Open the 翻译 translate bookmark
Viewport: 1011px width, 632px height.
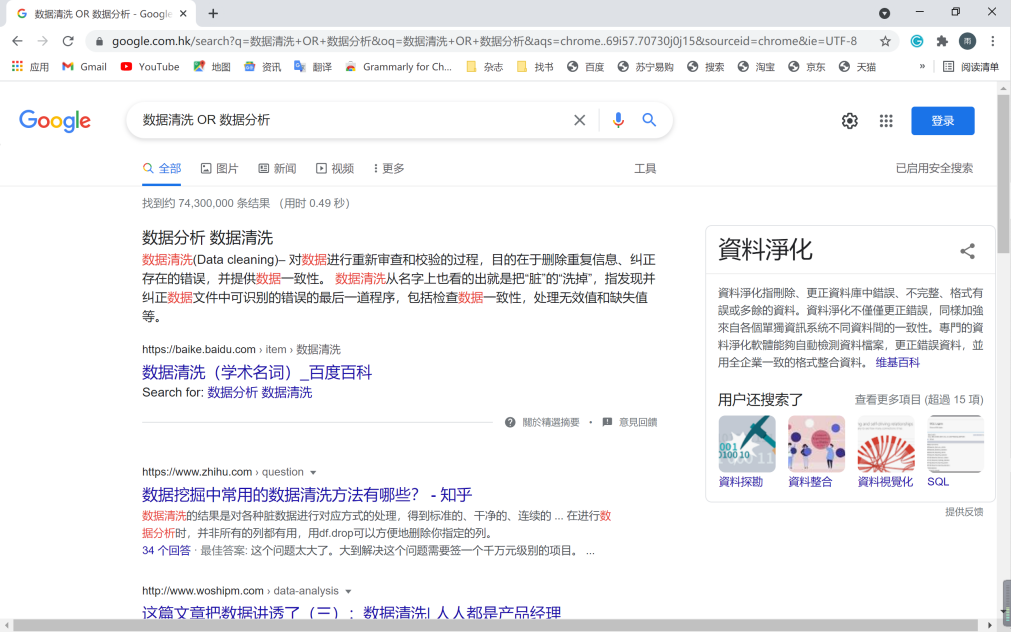[x=313, y=66]
